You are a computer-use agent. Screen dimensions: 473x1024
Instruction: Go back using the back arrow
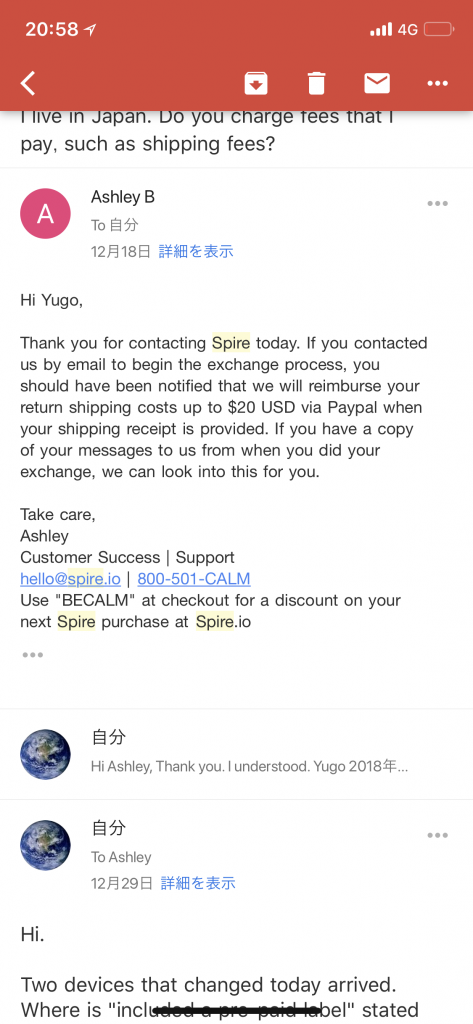[x=28, y=83]
